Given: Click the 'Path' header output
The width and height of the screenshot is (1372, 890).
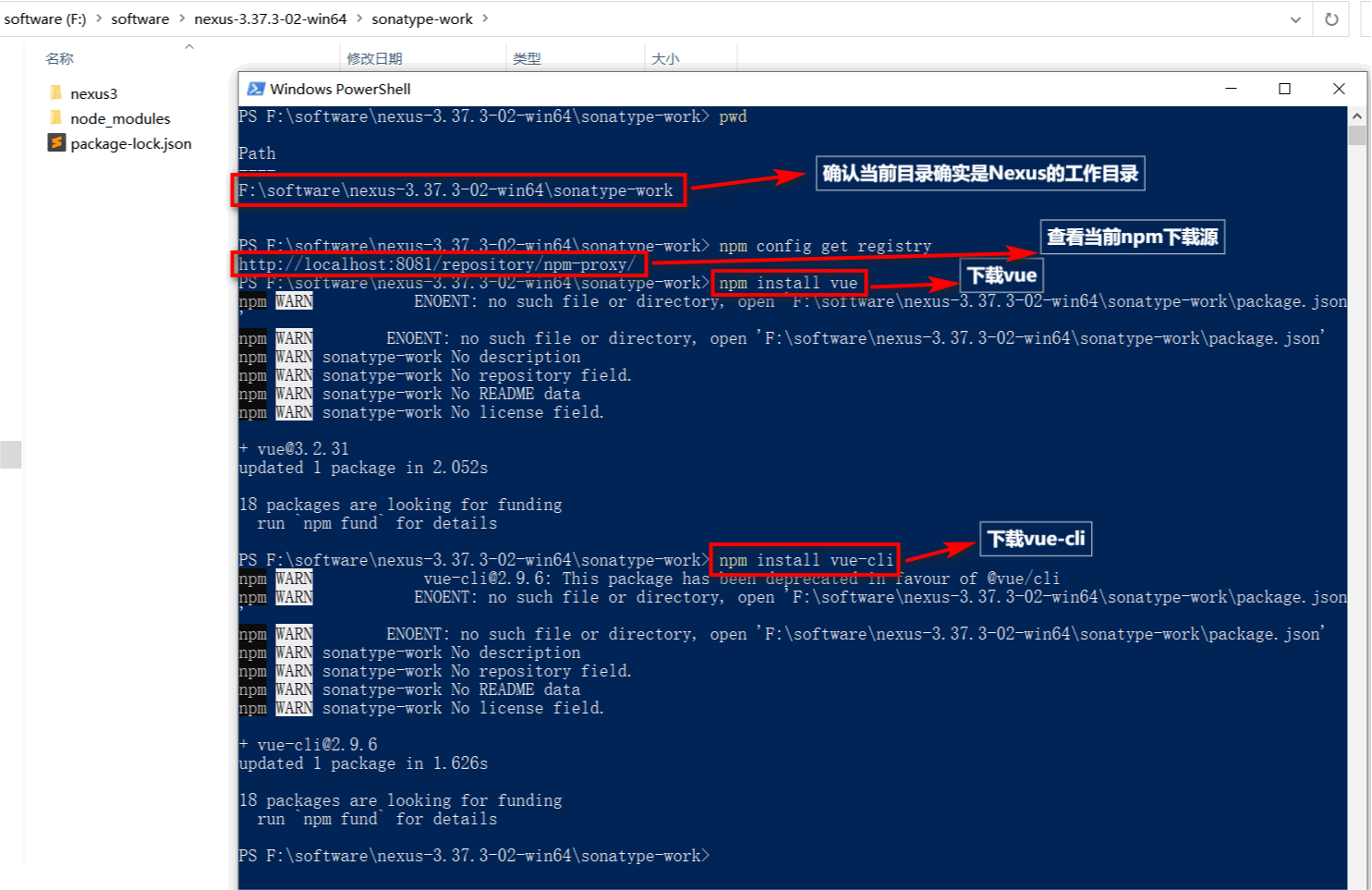Looking at the screenshot, I should pos(257,153).
